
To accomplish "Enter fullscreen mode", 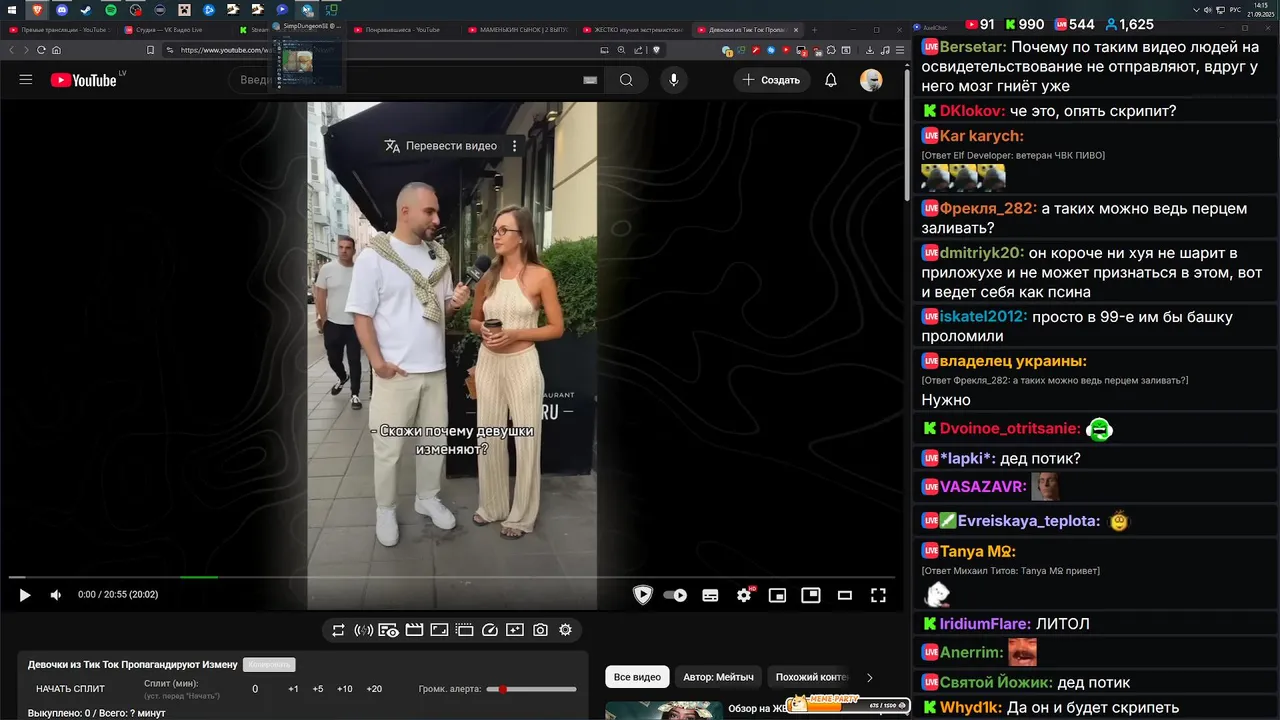I will pos(878,595).
